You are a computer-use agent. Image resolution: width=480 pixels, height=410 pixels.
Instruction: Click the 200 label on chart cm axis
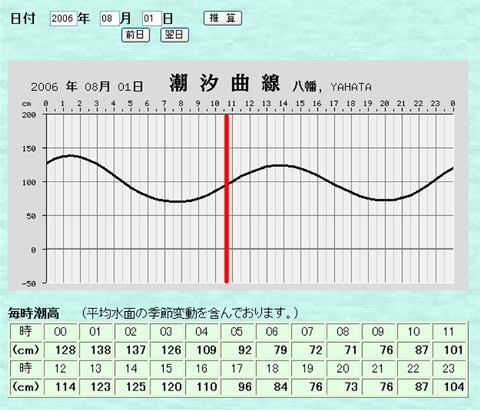[x=29, y=115]
